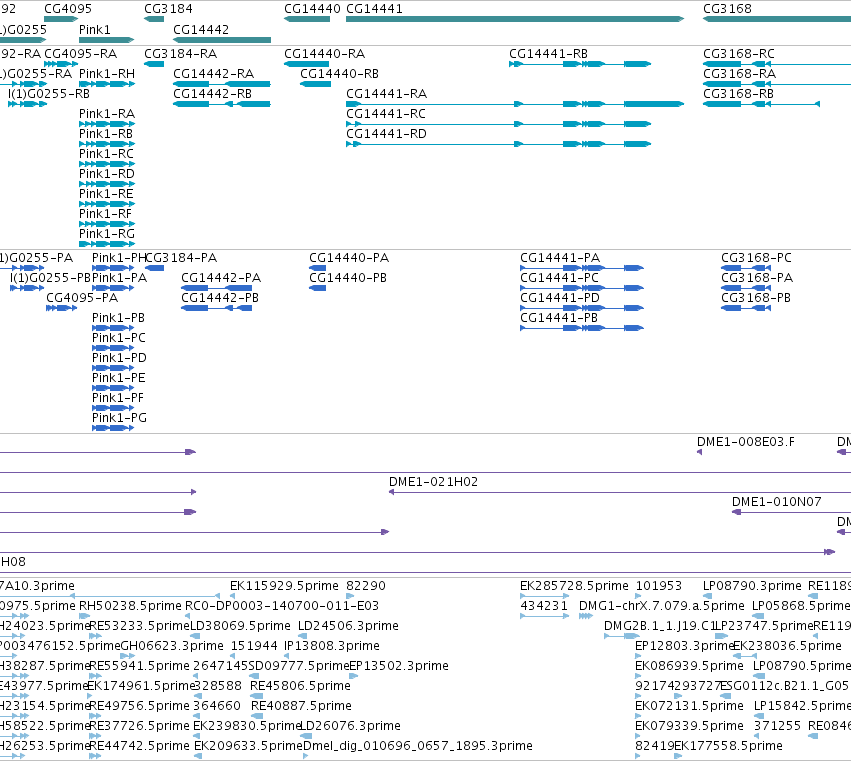Image resolution: width=851 pixels, height=761 pixels.
Task: Open the CG3168-RB transcript label
Action: click(739, 94)
